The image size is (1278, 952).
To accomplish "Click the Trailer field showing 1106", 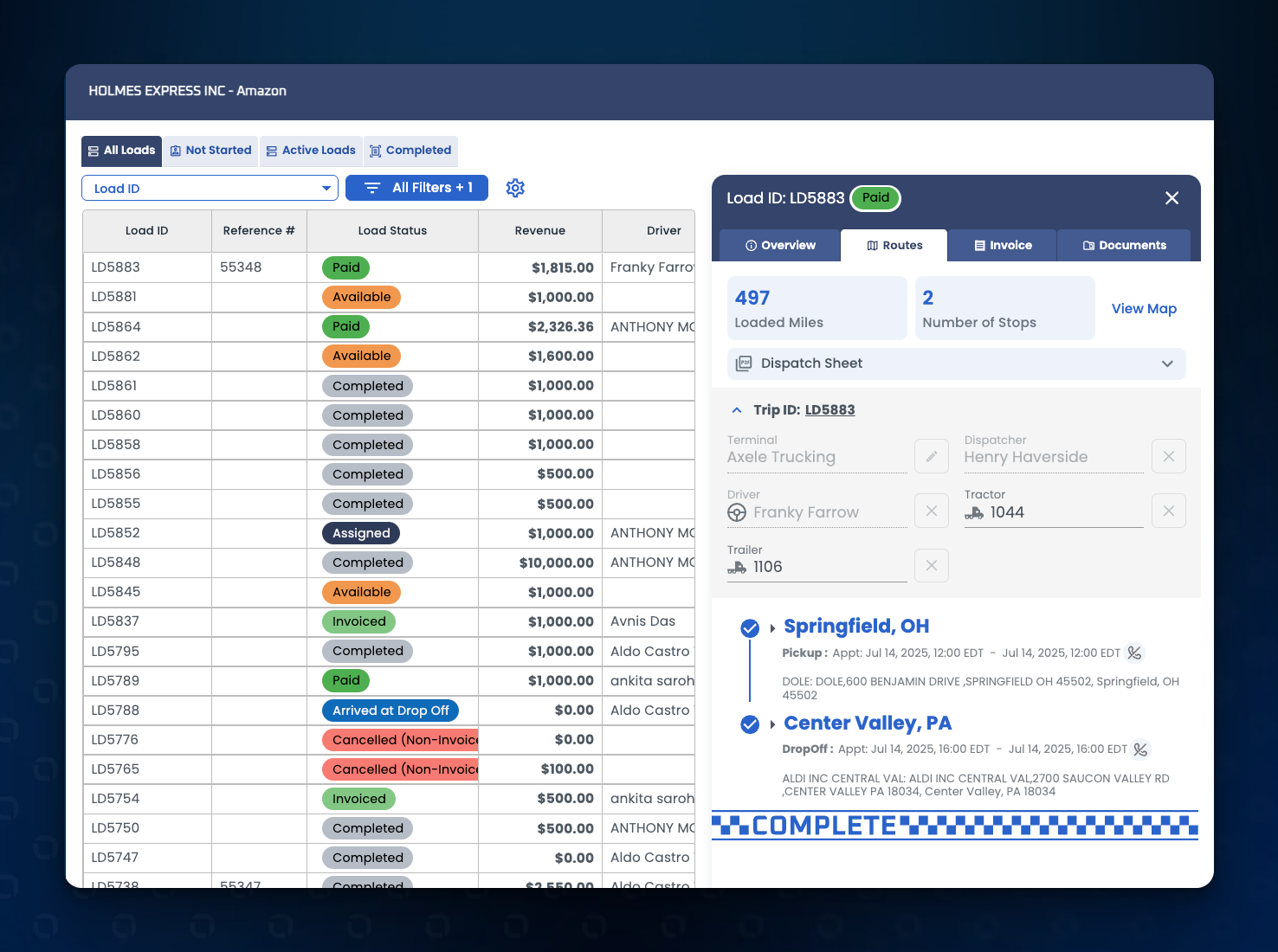I will [x=817, y=566].
